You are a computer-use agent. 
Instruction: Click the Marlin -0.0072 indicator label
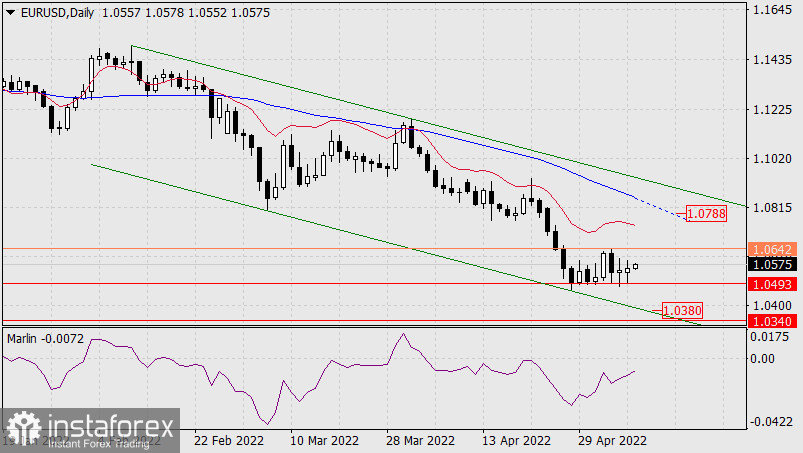pos(46,339)
